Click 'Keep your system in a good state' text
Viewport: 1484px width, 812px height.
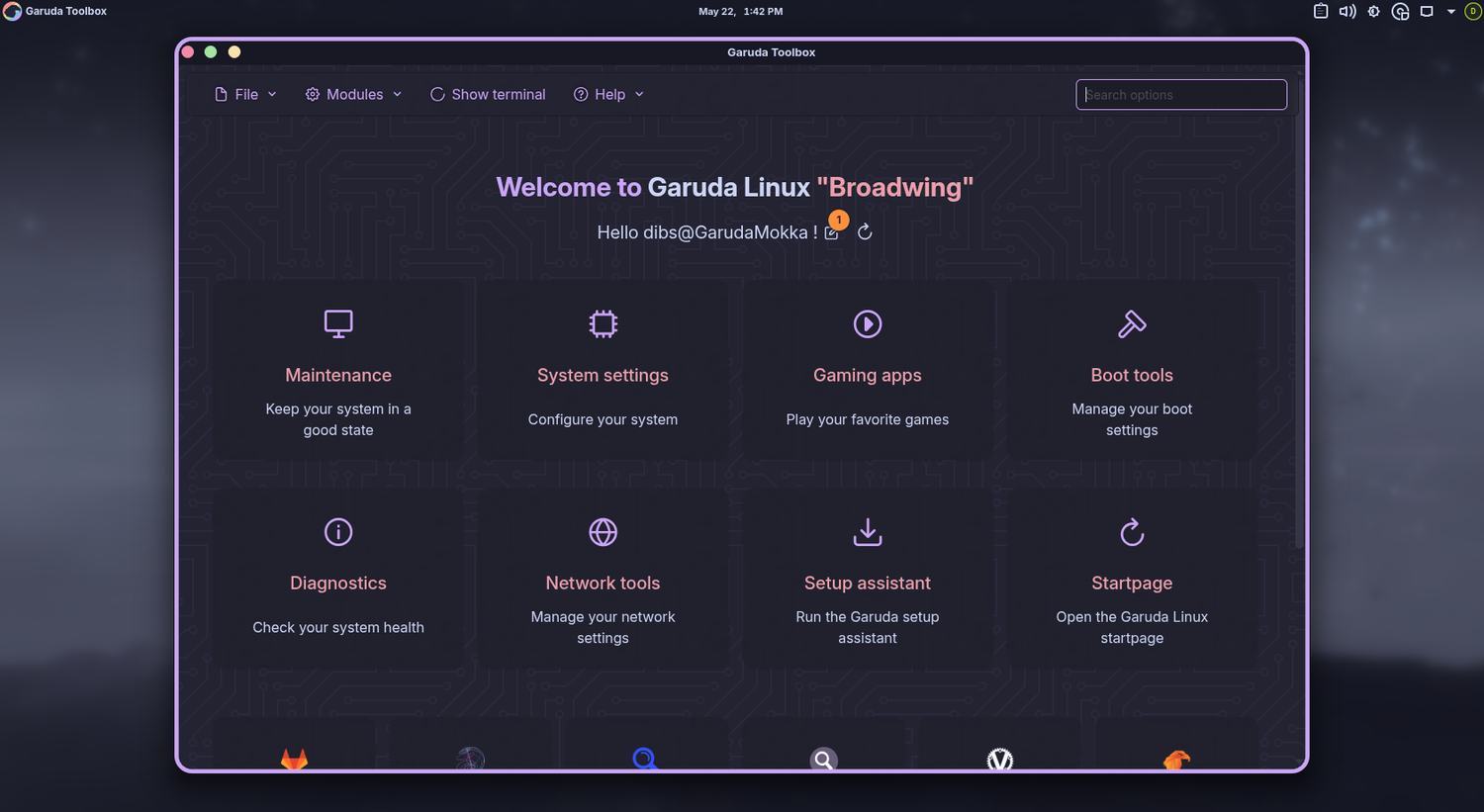(x=338, y=419)
